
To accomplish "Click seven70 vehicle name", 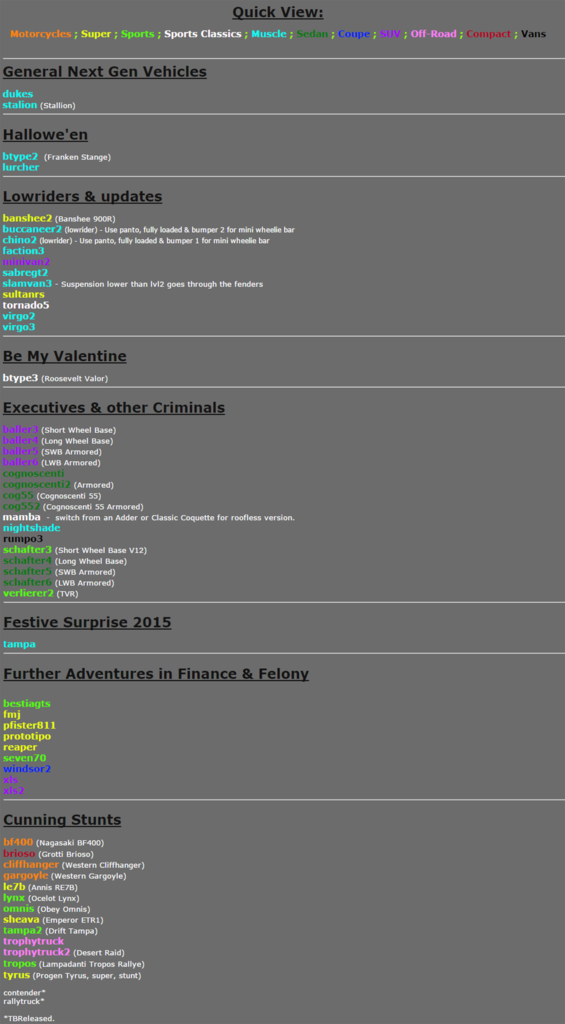I will 24,758.
